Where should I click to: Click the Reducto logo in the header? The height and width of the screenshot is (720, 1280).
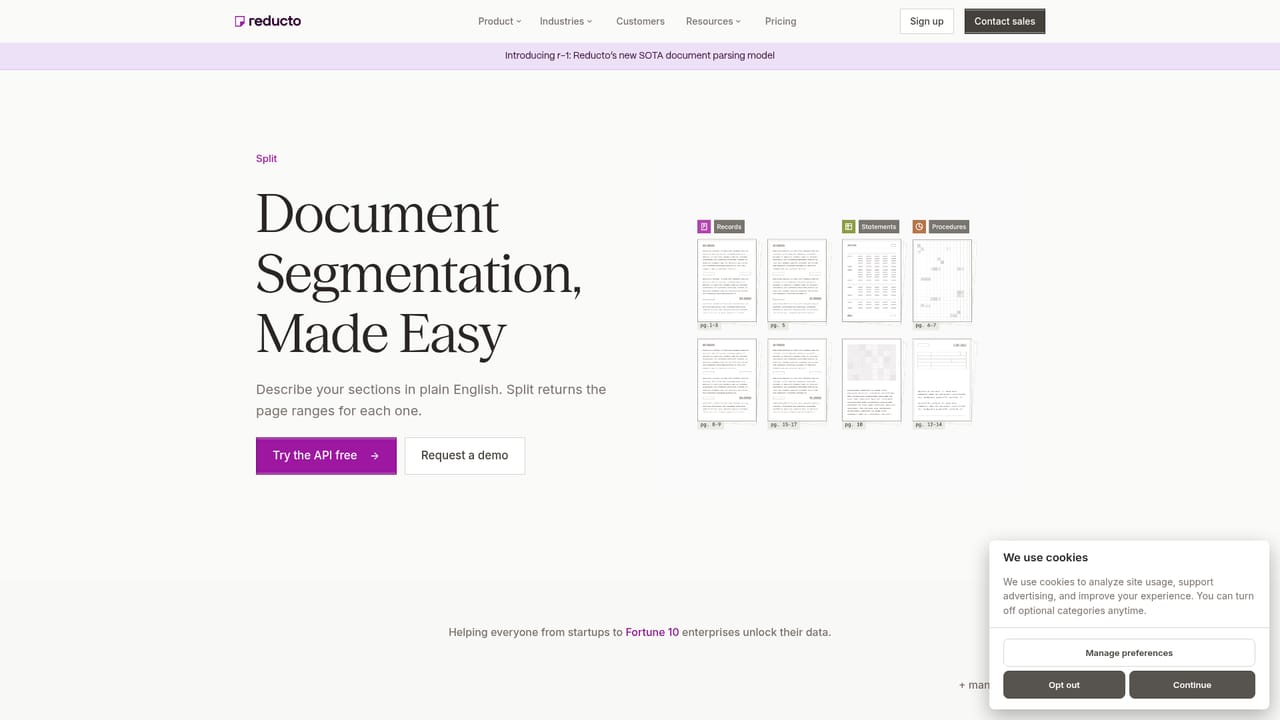click(x=267, y=21)
